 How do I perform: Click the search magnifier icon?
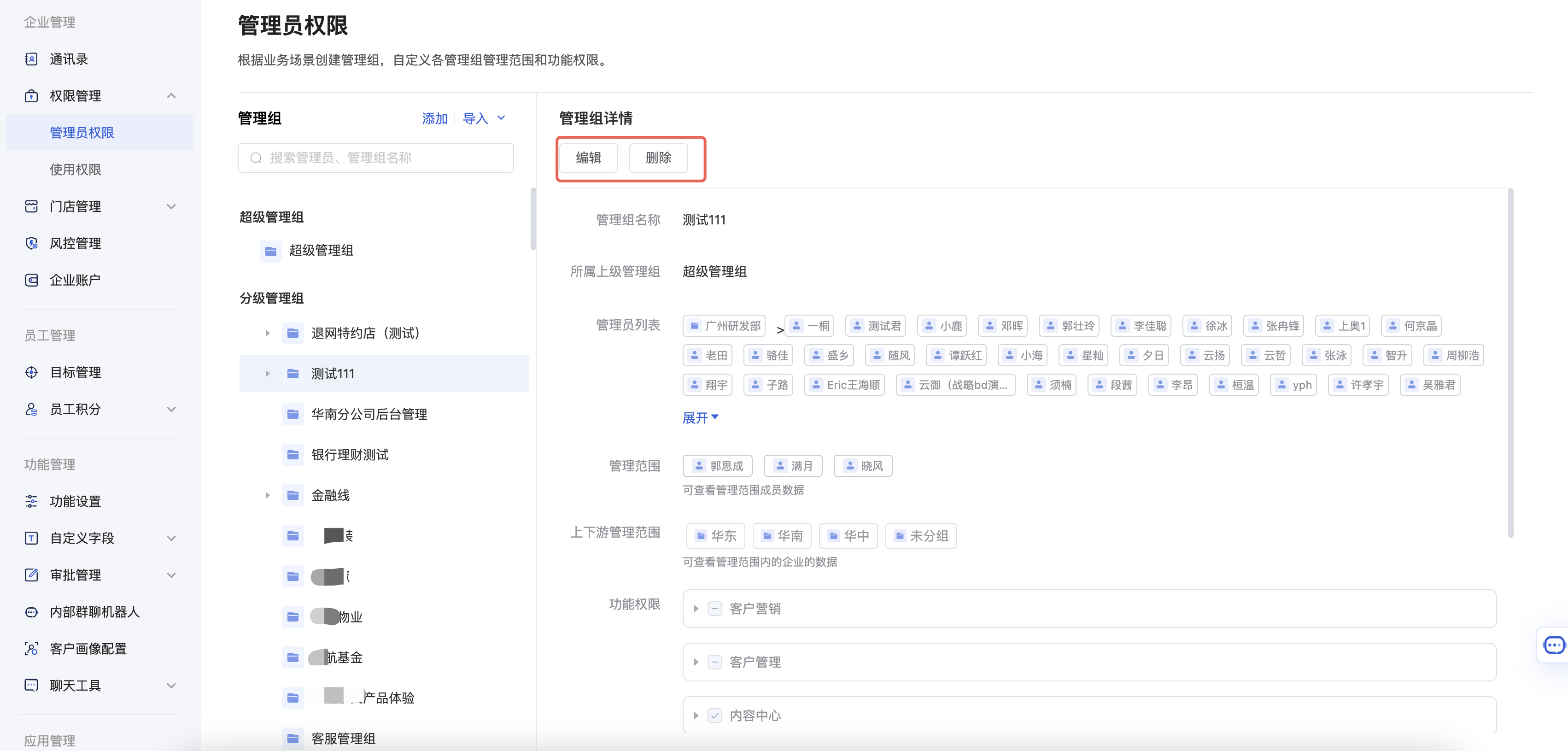(256, 158)
